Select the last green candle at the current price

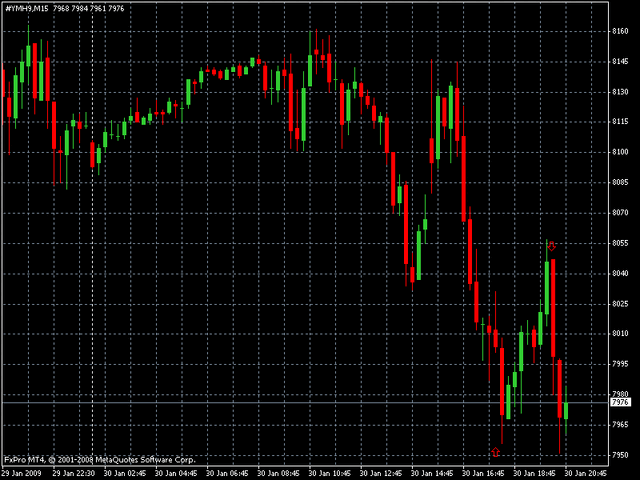pyautogui.click(x=566, y=411)
